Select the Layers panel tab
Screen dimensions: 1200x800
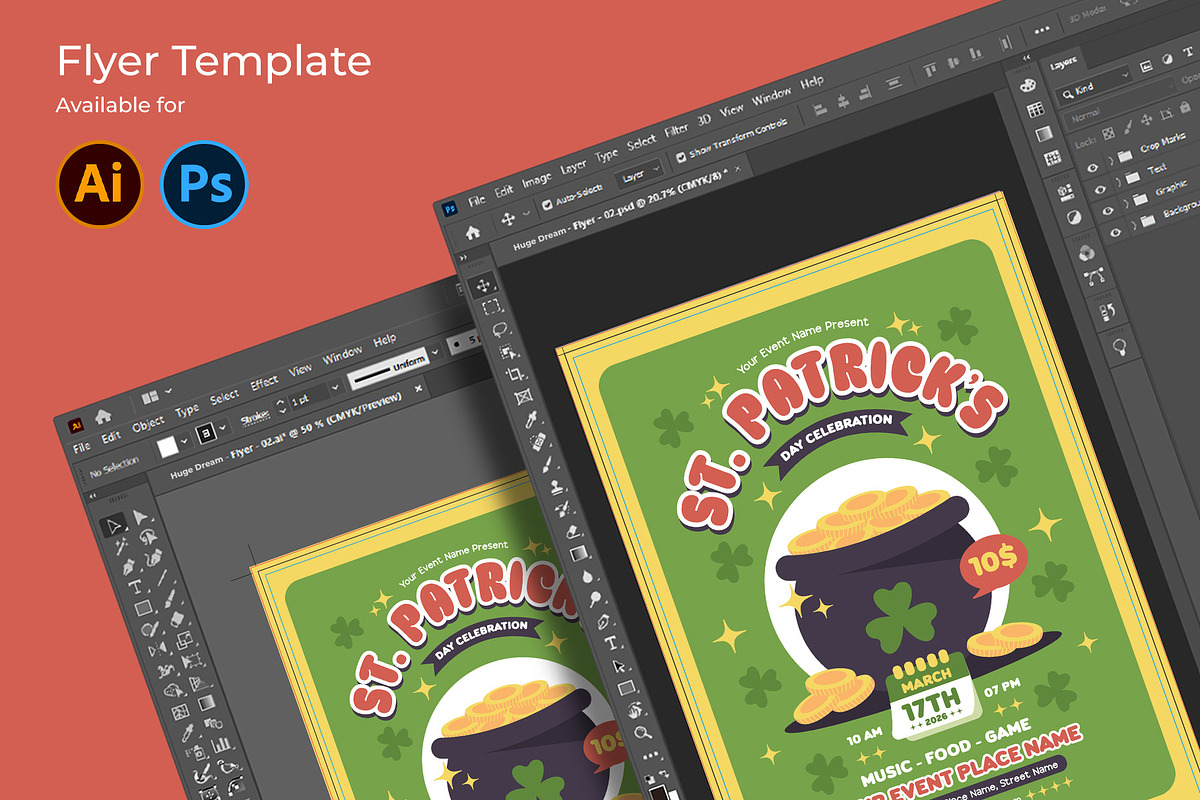coord(1064,65)
